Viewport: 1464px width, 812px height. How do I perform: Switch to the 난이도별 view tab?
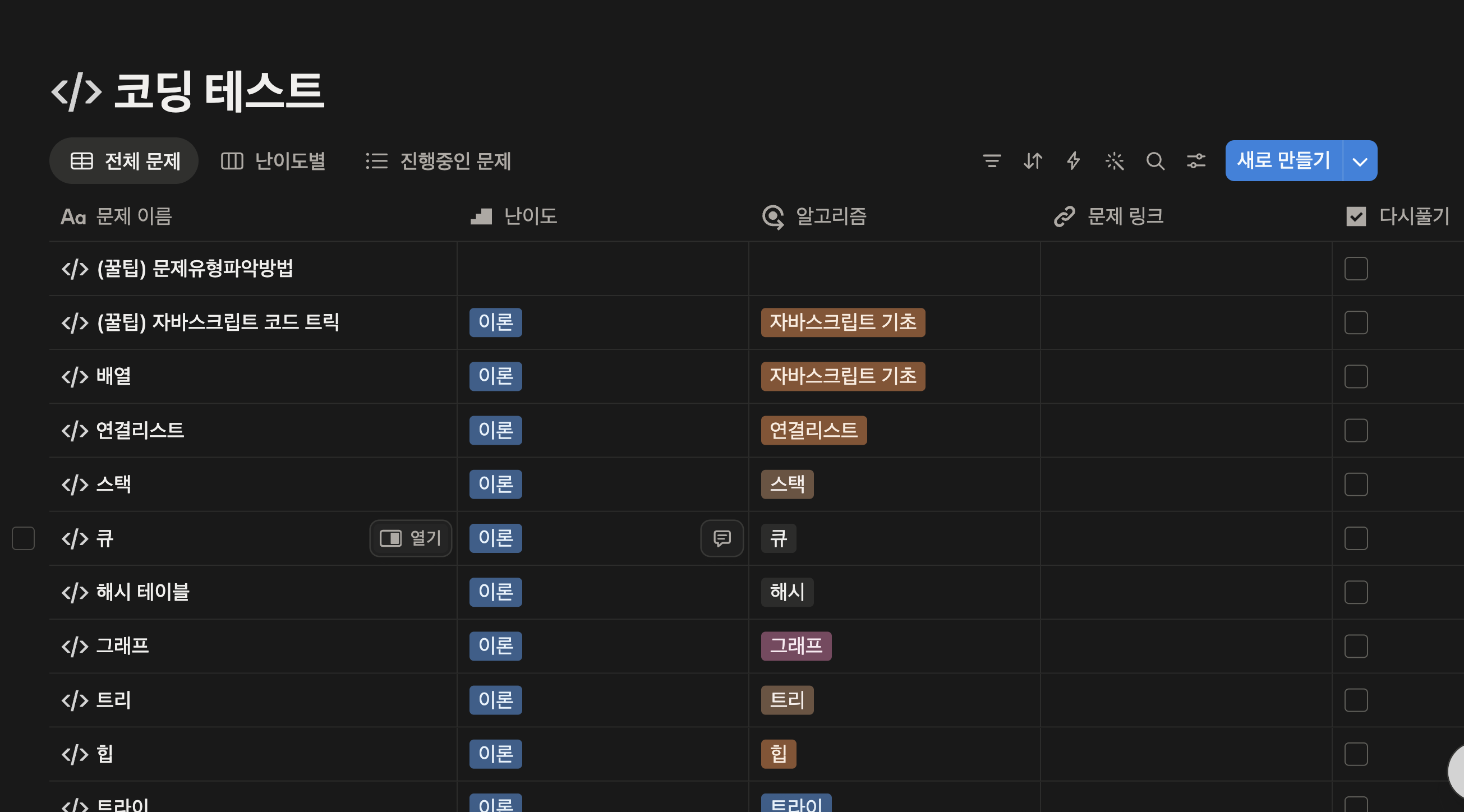tap(273, 161)
